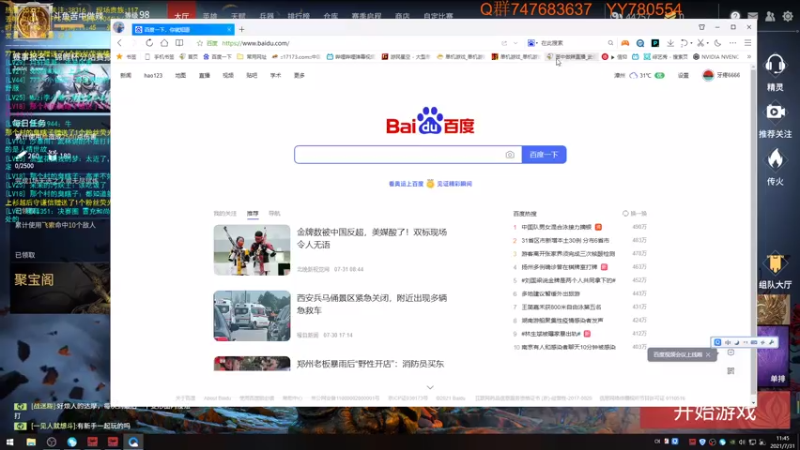800x450 pixels.
Task: Open the 常用网址 bookmarks folder
Action: (x=252, y=57)
